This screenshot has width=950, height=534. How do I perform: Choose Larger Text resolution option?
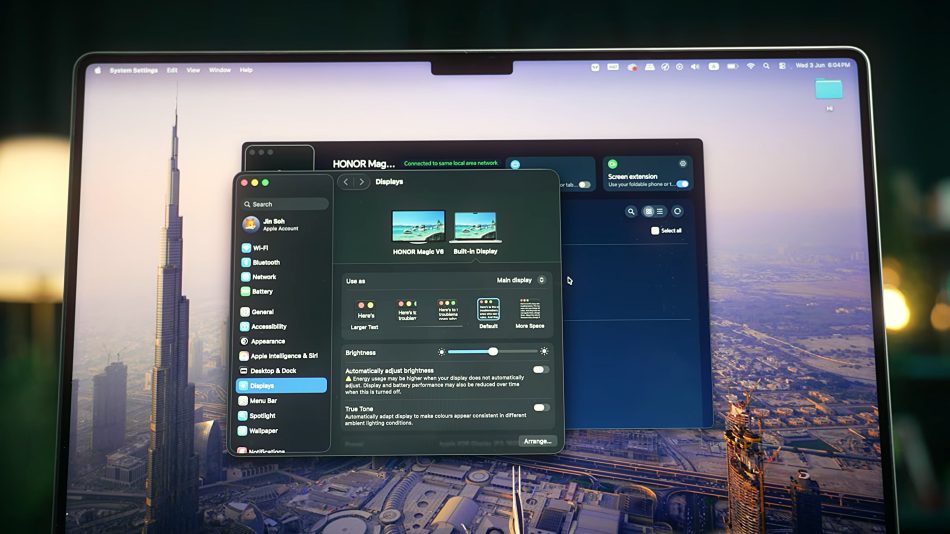(365, 315)
